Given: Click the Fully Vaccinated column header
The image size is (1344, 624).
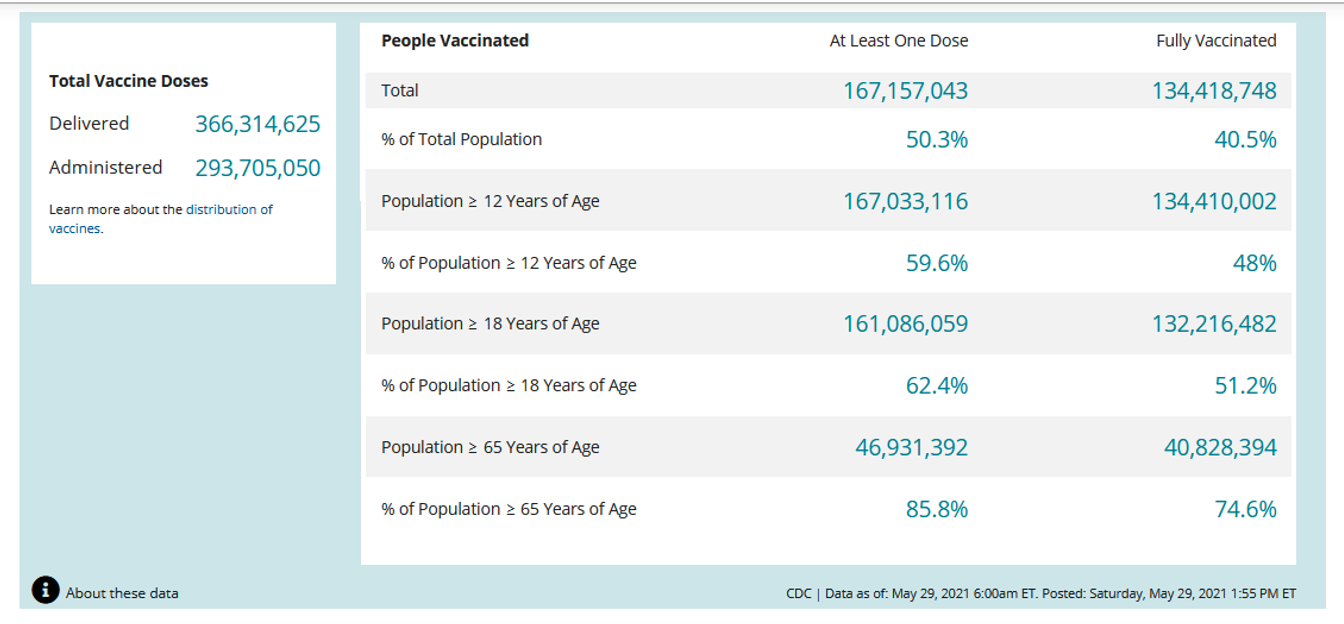Looking at the screenshot, I should coord(1216,41).
